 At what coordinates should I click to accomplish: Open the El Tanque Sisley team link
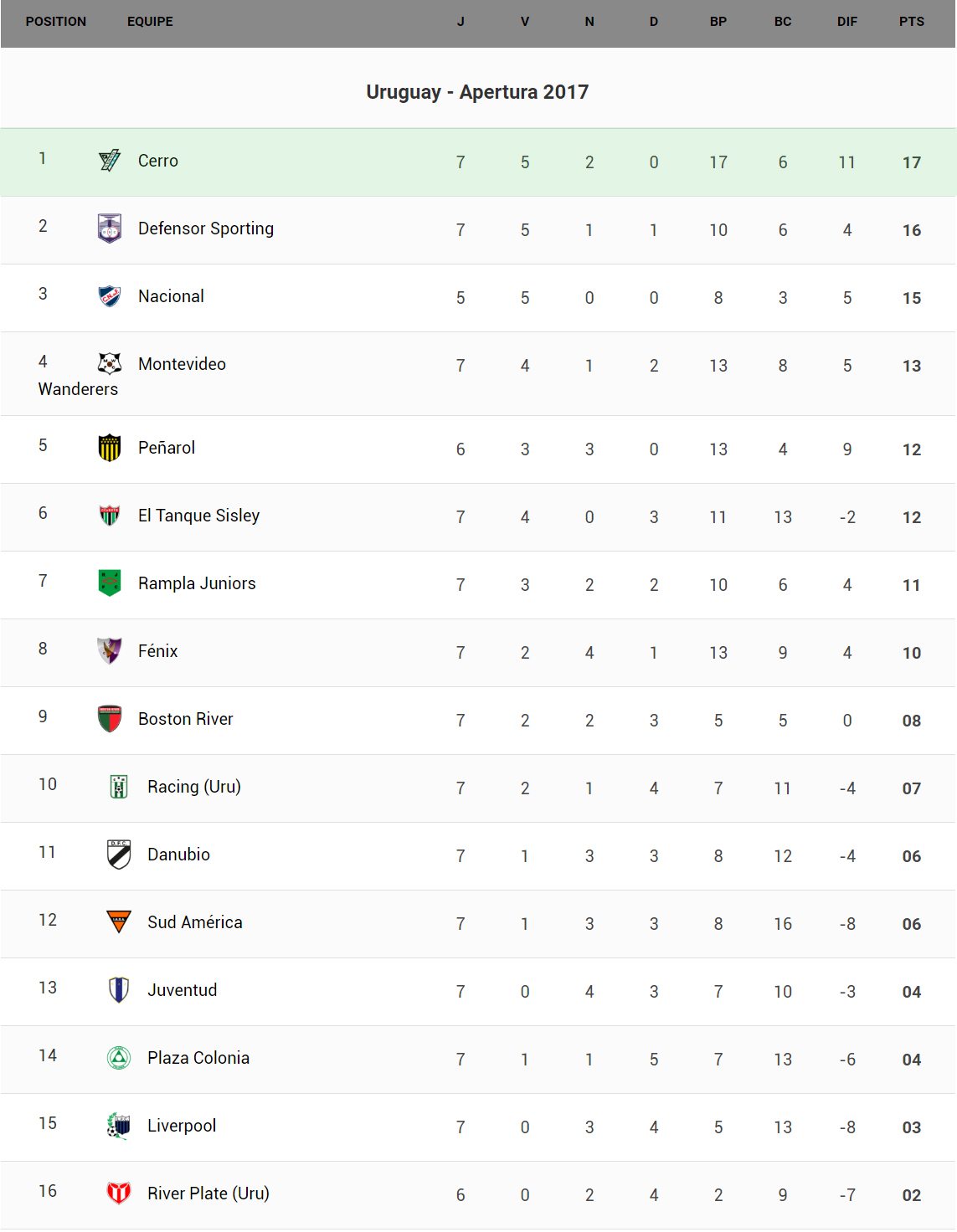pyautogui.click(x=198, y=516)
